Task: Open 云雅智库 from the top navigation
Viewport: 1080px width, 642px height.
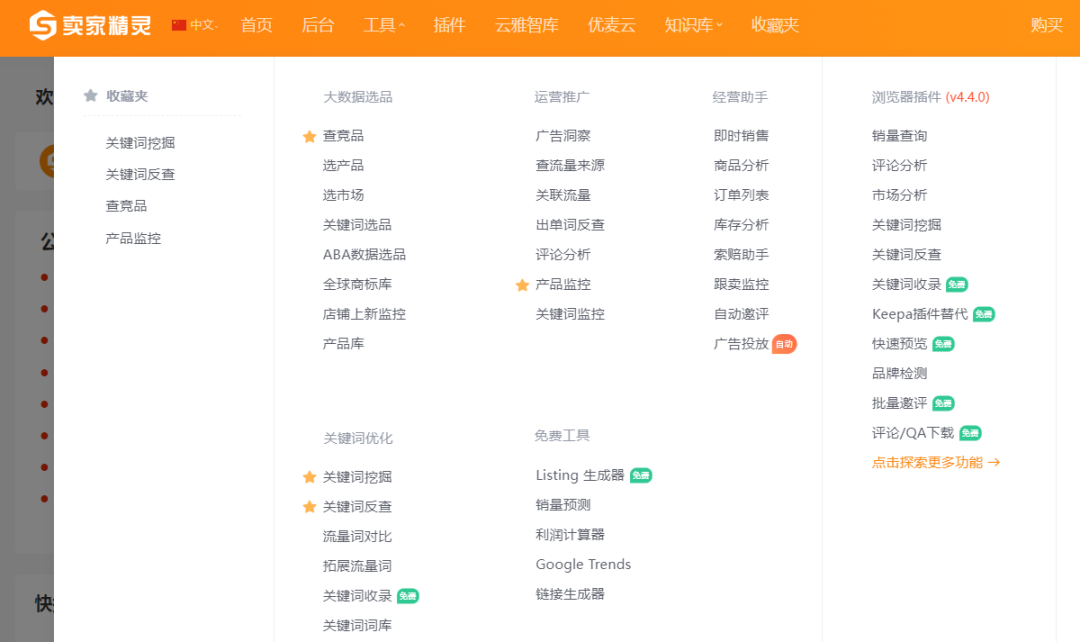Action: pos(526,25)
